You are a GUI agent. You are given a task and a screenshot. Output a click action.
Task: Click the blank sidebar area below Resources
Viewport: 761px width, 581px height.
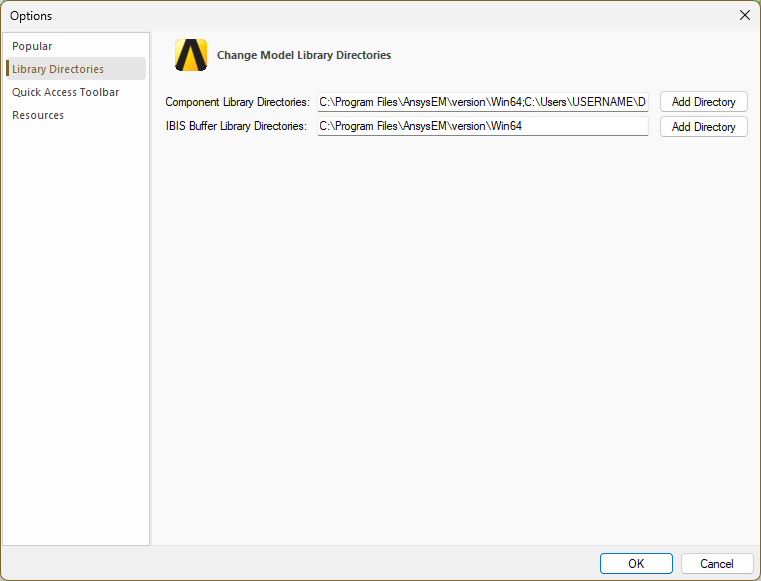click(75, 330)
